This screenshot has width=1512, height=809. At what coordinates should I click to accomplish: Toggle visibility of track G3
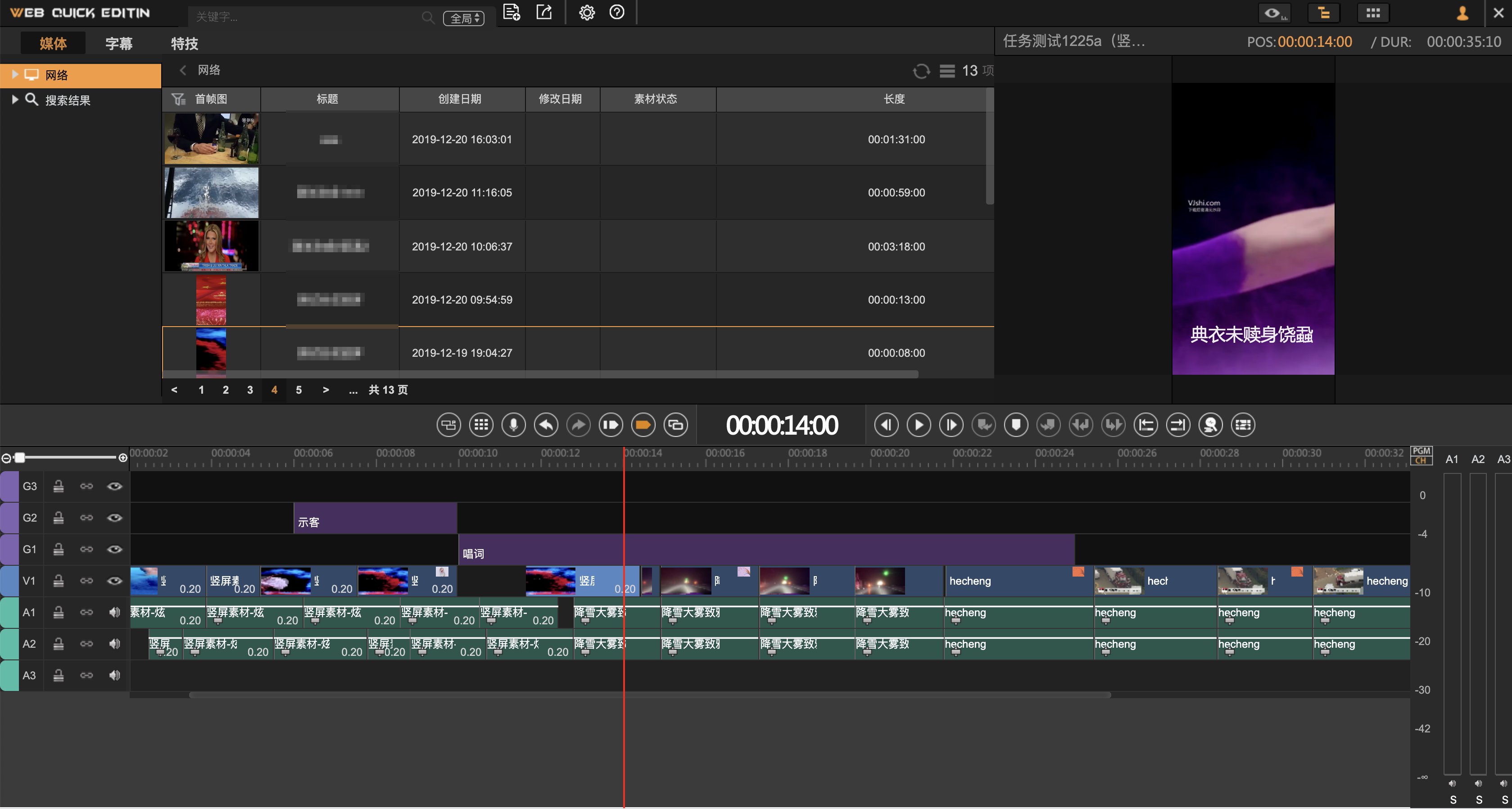click(x=114, y=486)
